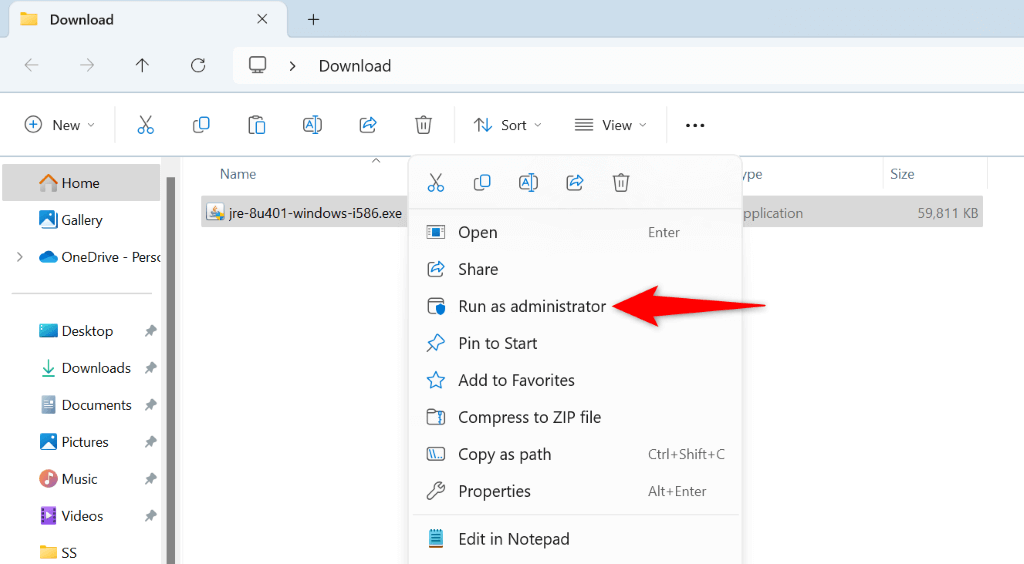Open the Sort dropdown
1024x564 pixels.
507,125
